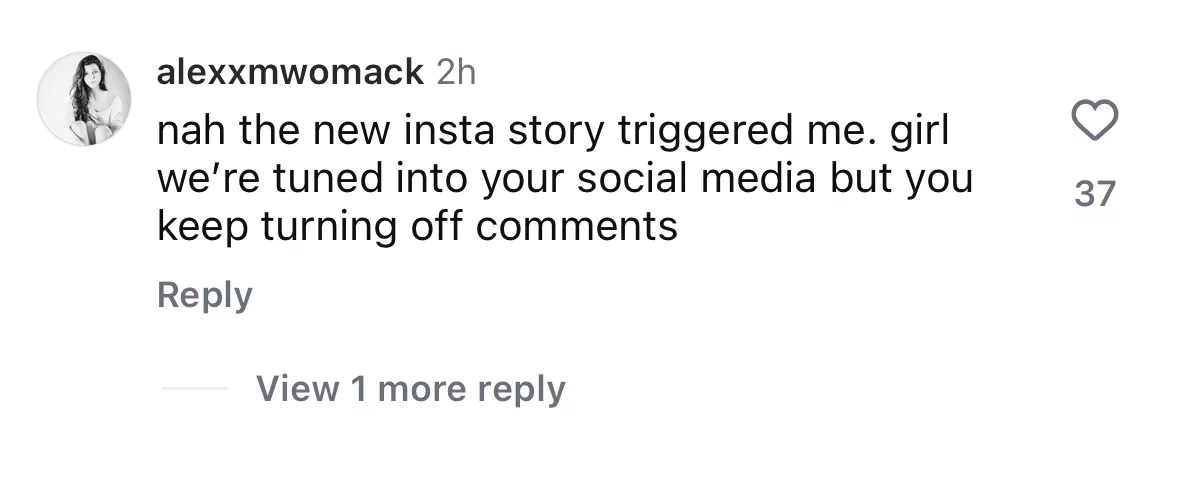Click the alexxmwomack username

click(291, 73)
